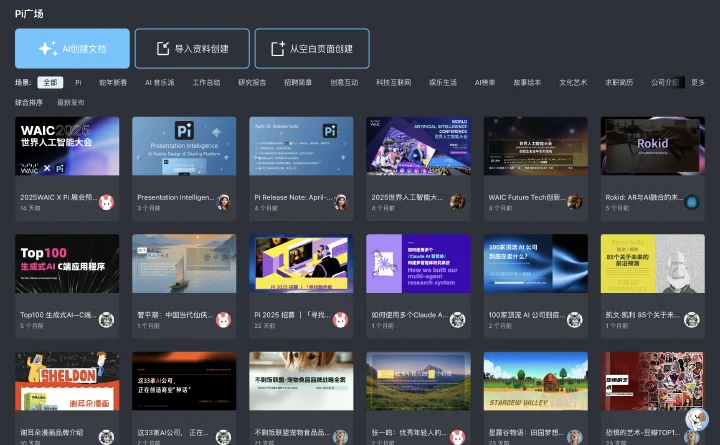Click author avatar on Top100 生成式AI card
The height and width of the screenshot is (445, 720).
[x=107, y=320]
